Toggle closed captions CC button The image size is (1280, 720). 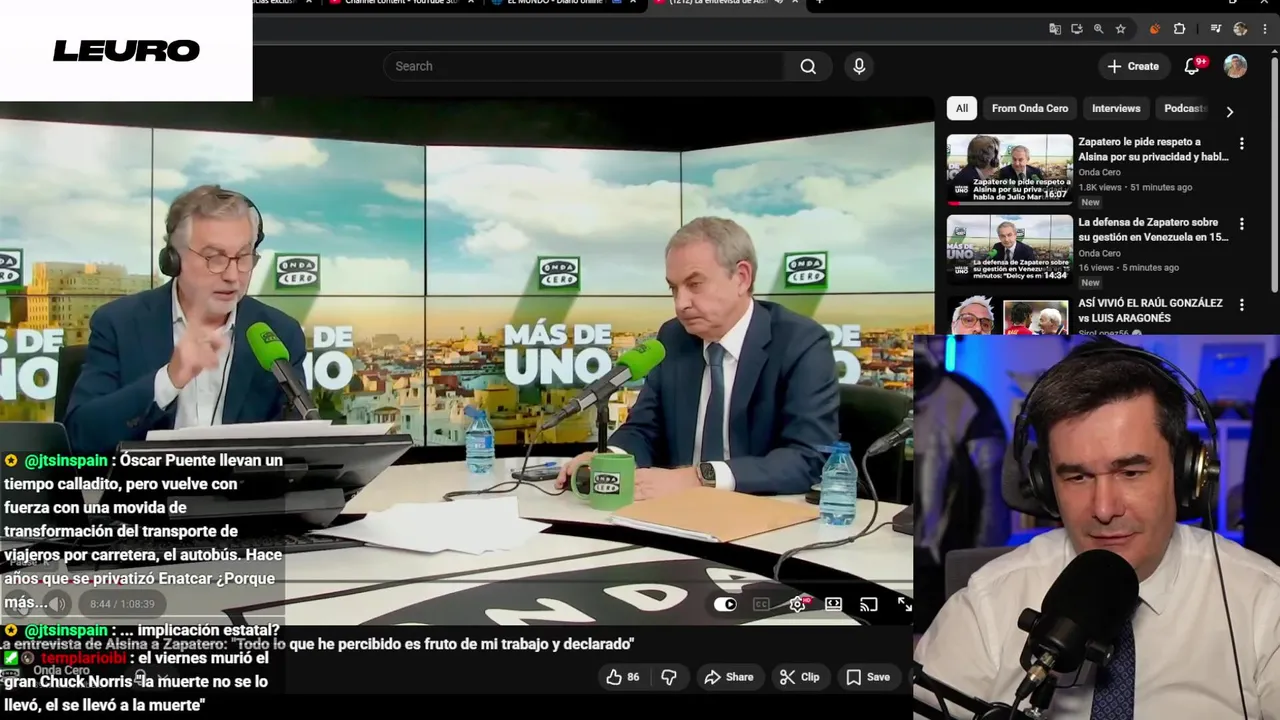(x=761, y=604)
